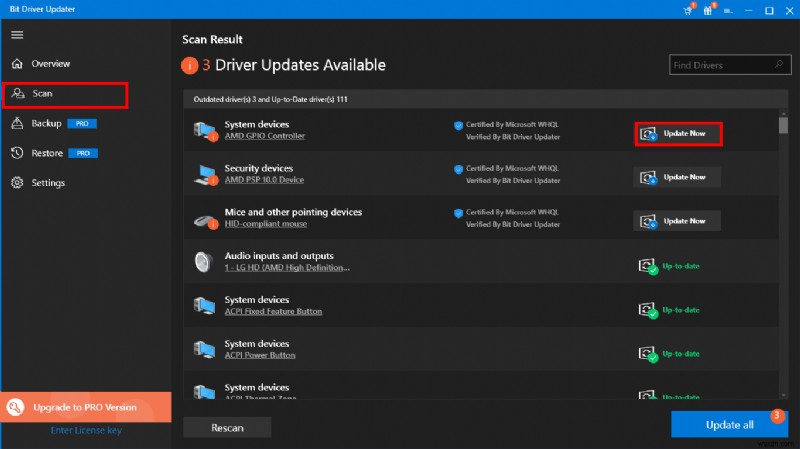Open the HID-compliant mouse link
The height and width of the screenshot is (449, 800).
tap(266, 223)
